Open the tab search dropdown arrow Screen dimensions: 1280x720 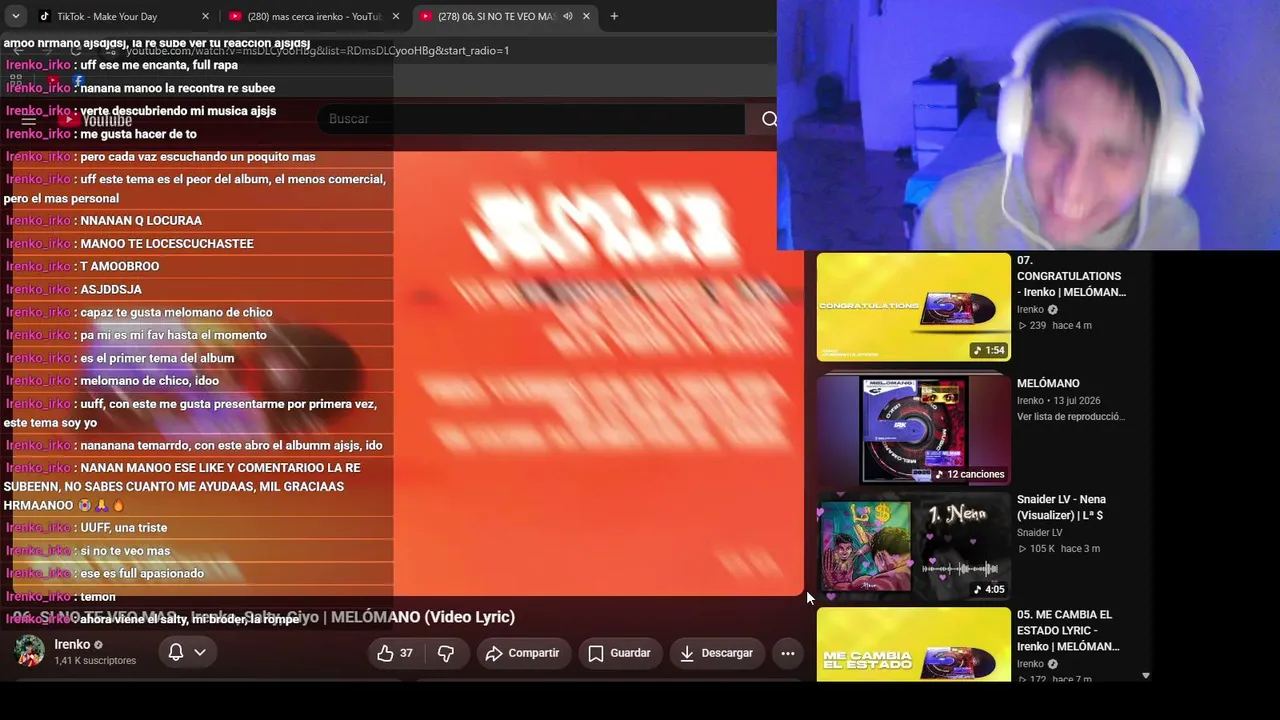coord(16,16)
